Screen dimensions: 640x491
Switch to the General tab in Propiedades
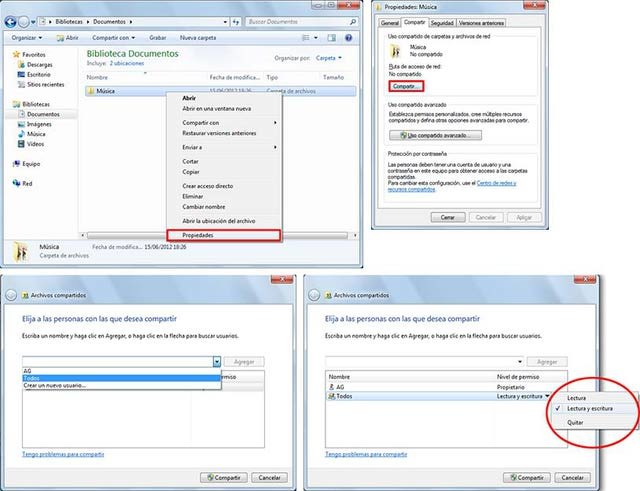click(389, 23)
